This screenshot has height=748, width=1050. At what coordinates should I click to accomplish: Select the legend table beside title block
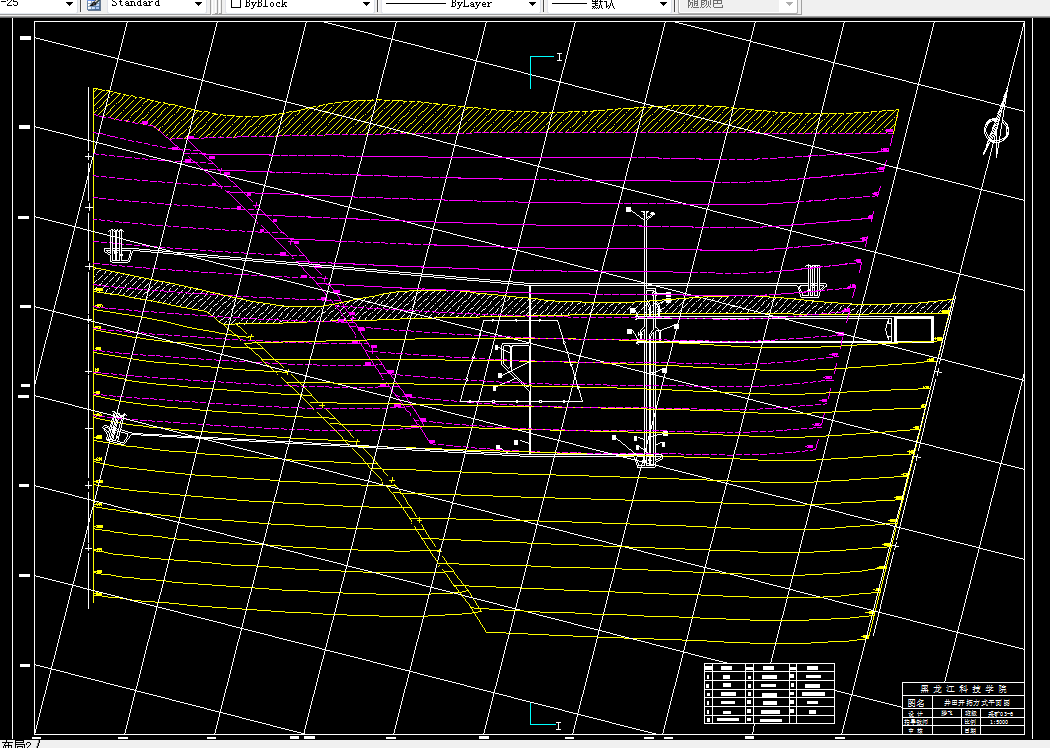tap(769, 694)
